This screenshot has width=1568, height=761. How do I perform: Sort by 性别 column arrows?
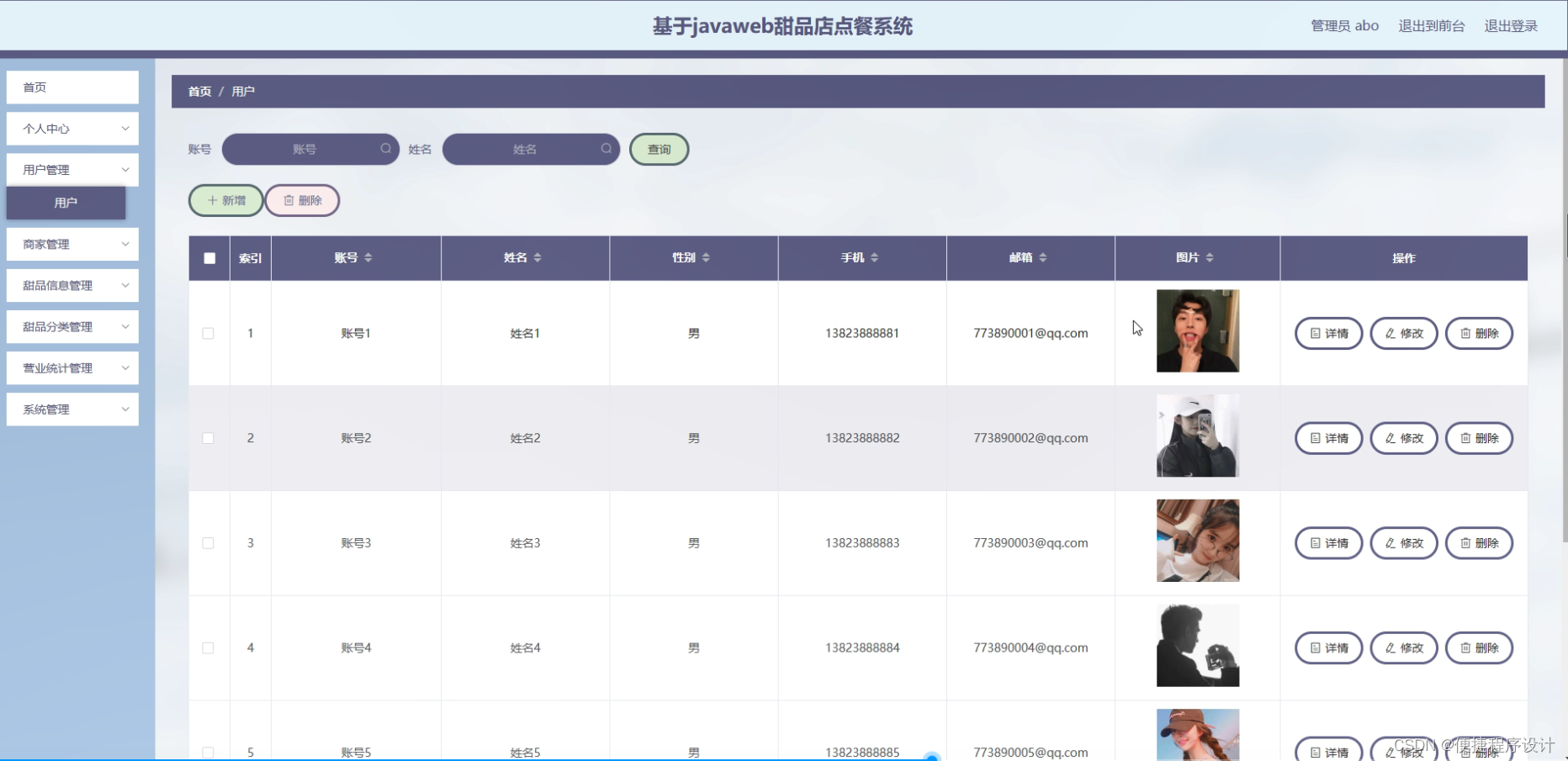(706, 257)
